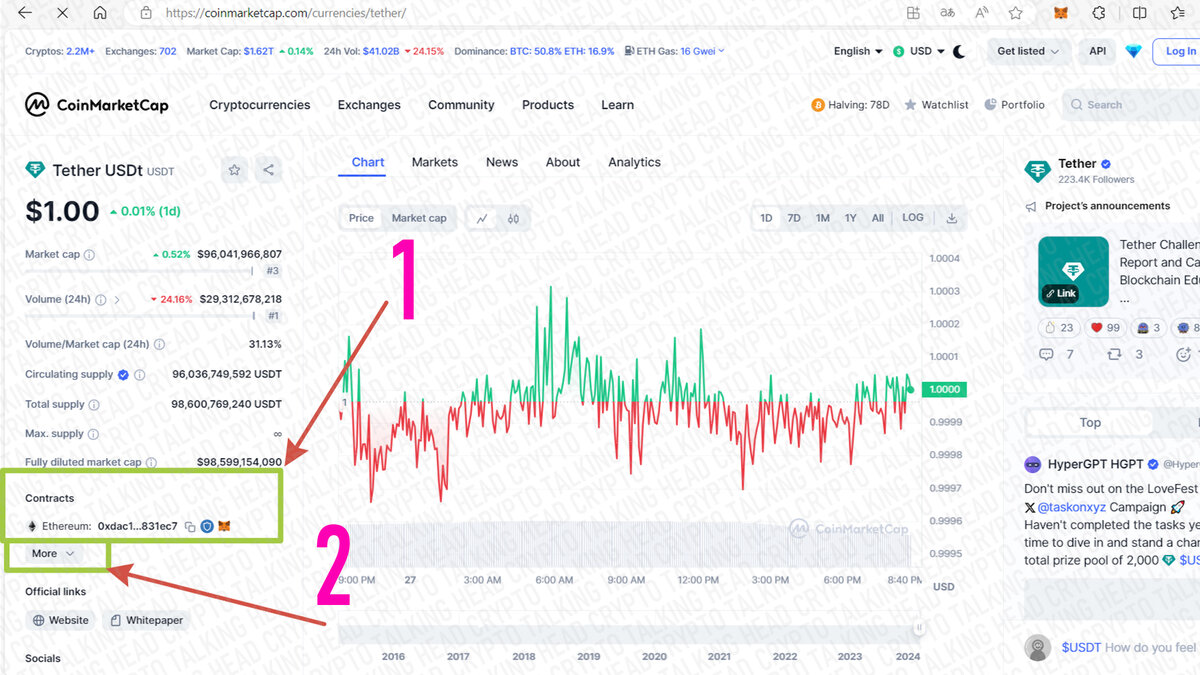Add page to favorites with toolbar star
The image size is (1200, 675).
[x=1016, y=13]
